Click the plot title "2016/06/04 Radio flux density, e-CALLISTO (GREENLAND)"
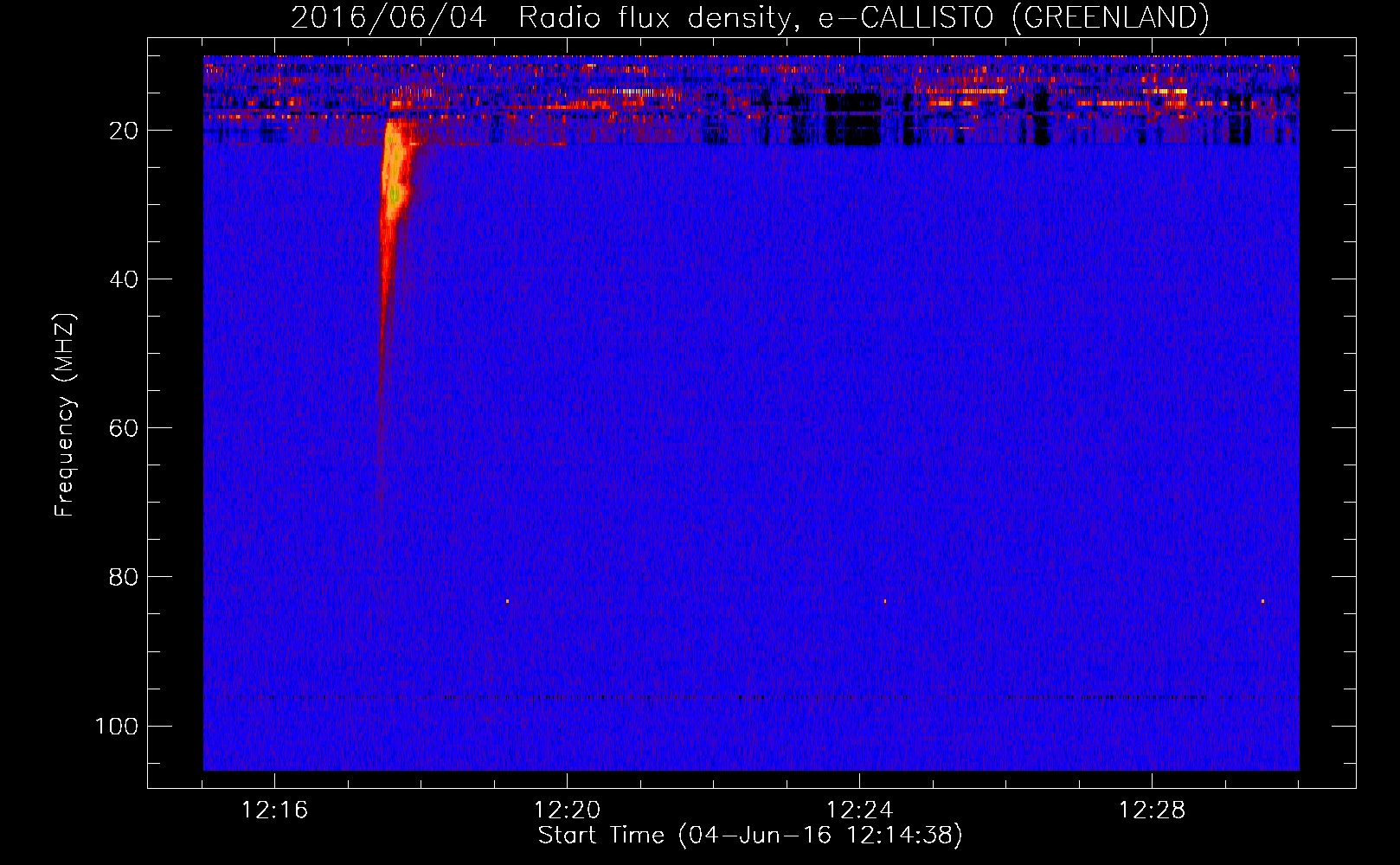Image resolution: width=1400 pixels, height=865 pixels. [x=749, y=17]
